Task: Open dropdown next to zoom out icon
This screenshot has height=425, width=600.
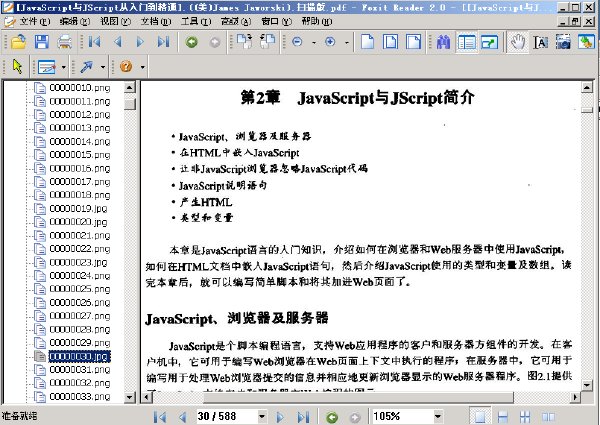Action: (x=314, y=42)
